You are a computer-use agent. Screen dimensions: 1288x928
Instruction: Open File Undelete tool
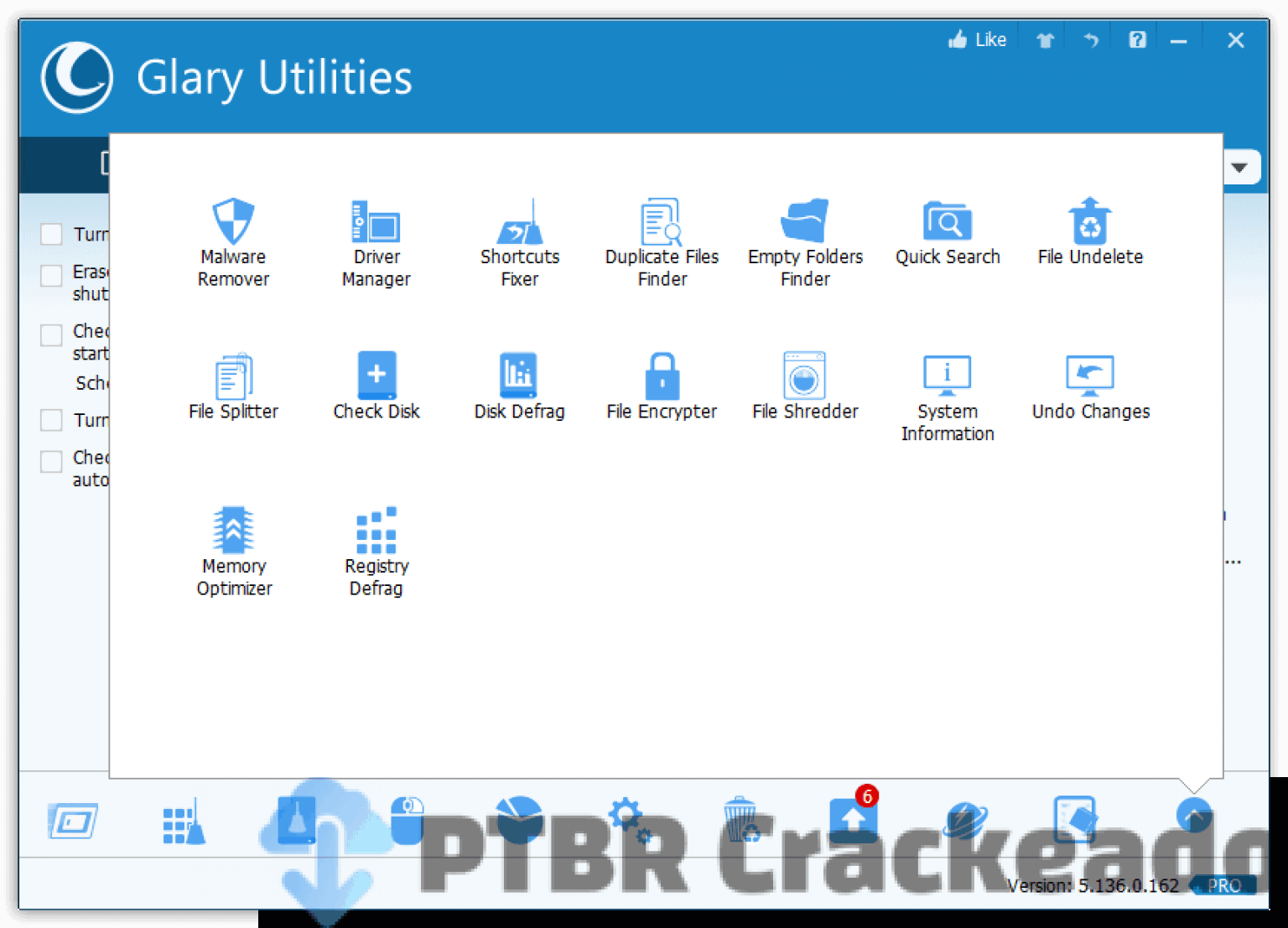[1090, 233]
